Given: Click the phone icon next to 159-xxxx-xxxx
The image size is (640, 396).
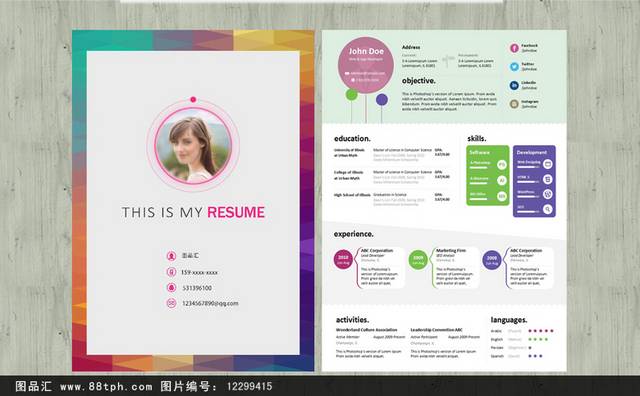Looking at the screenshot, I should pyautogui.click(x=171, y=272).
